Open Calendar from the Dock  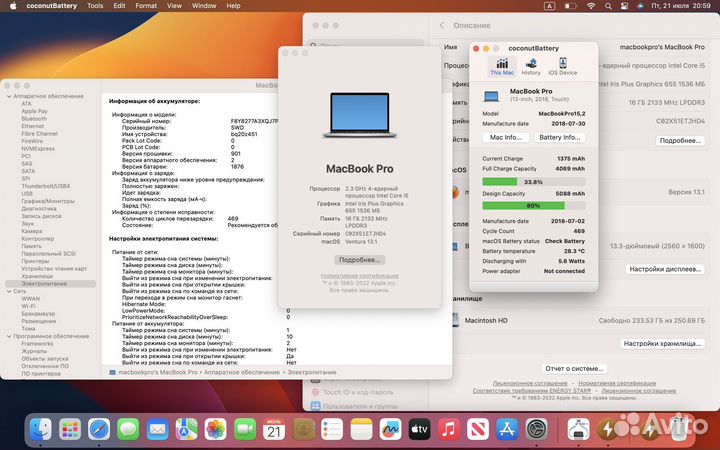(x=274, y=430)
